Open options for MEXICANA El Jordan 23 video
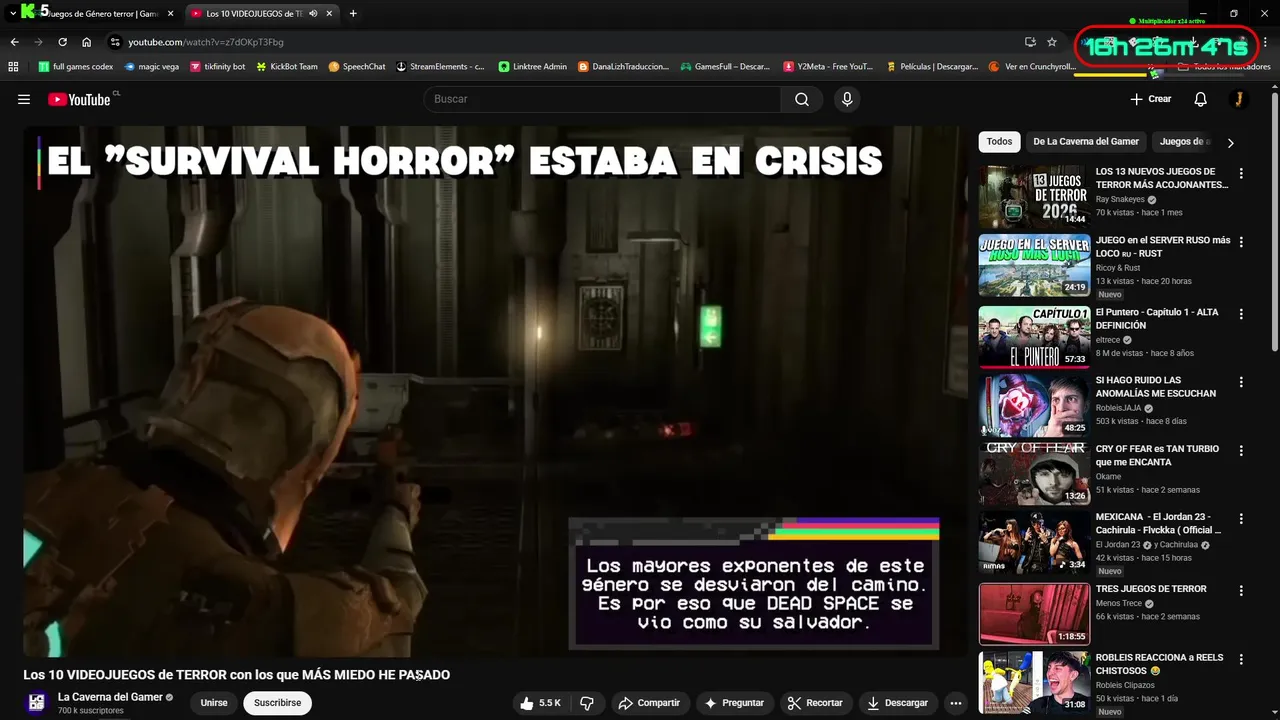The width and height of the screenshot is (1280, 720). point(1241,519)
